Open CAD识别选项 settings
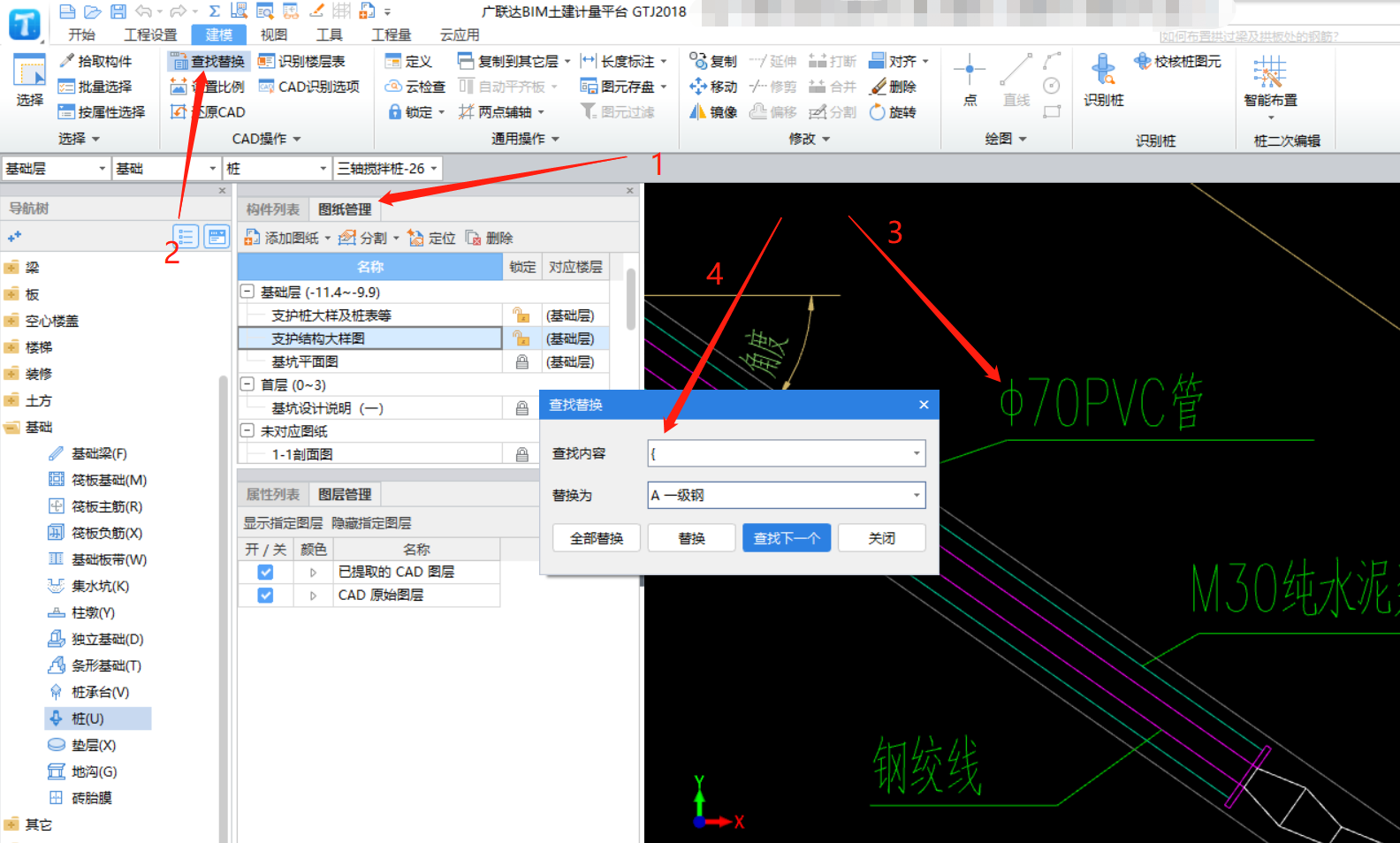 coord(309,87)
